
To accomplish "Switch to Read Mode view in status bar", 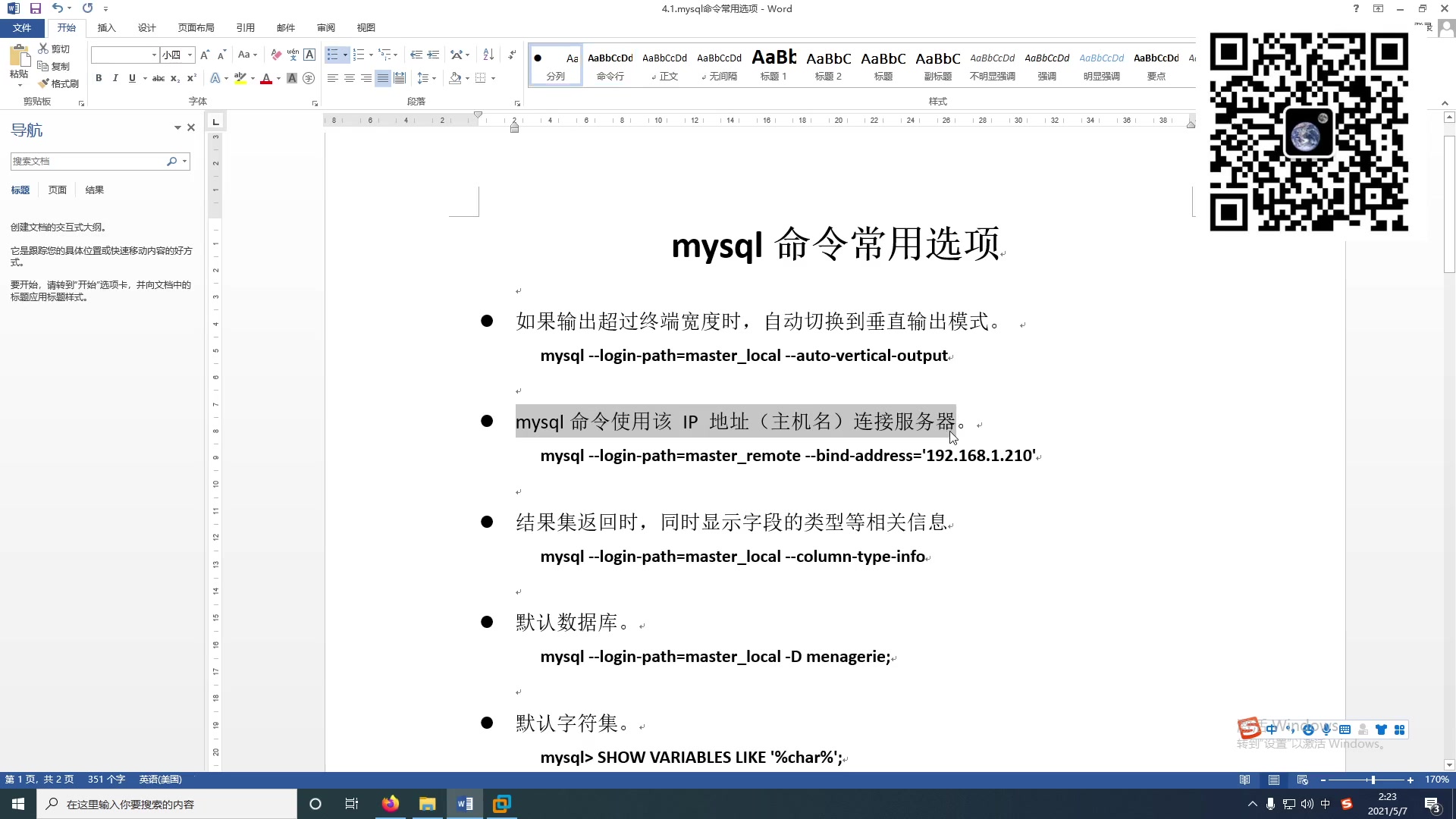I will [1245, 780].
